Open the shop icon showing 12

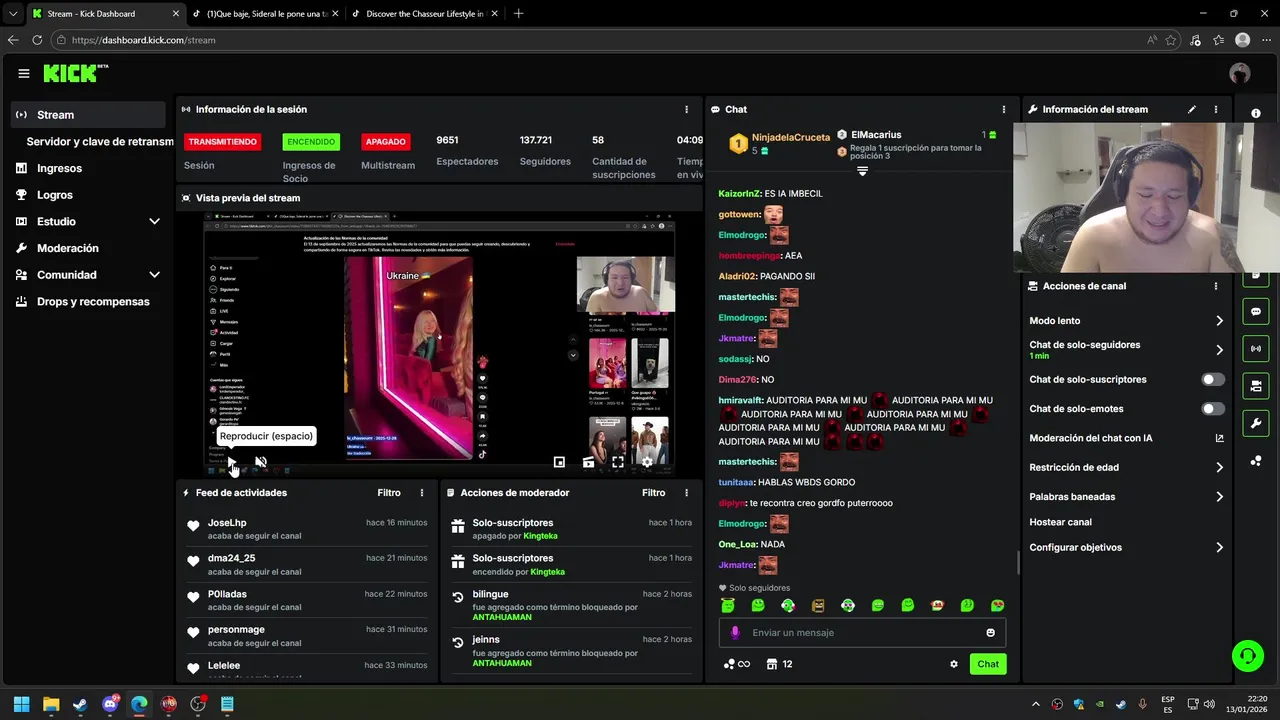[779, 664]
